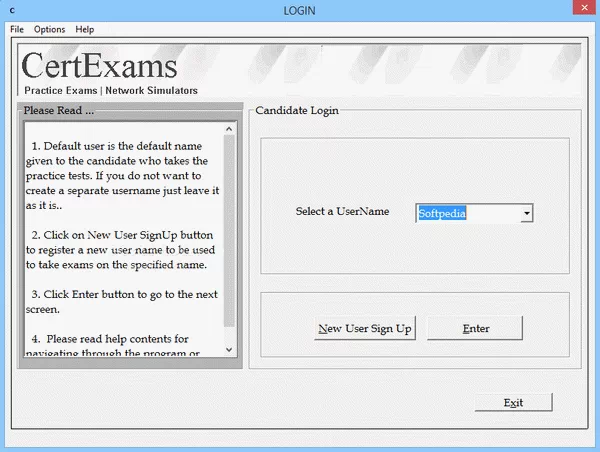Click the scroll up arrow in Please Read
The width and height of the screenshot is (600, 452).
pos(229,129)
